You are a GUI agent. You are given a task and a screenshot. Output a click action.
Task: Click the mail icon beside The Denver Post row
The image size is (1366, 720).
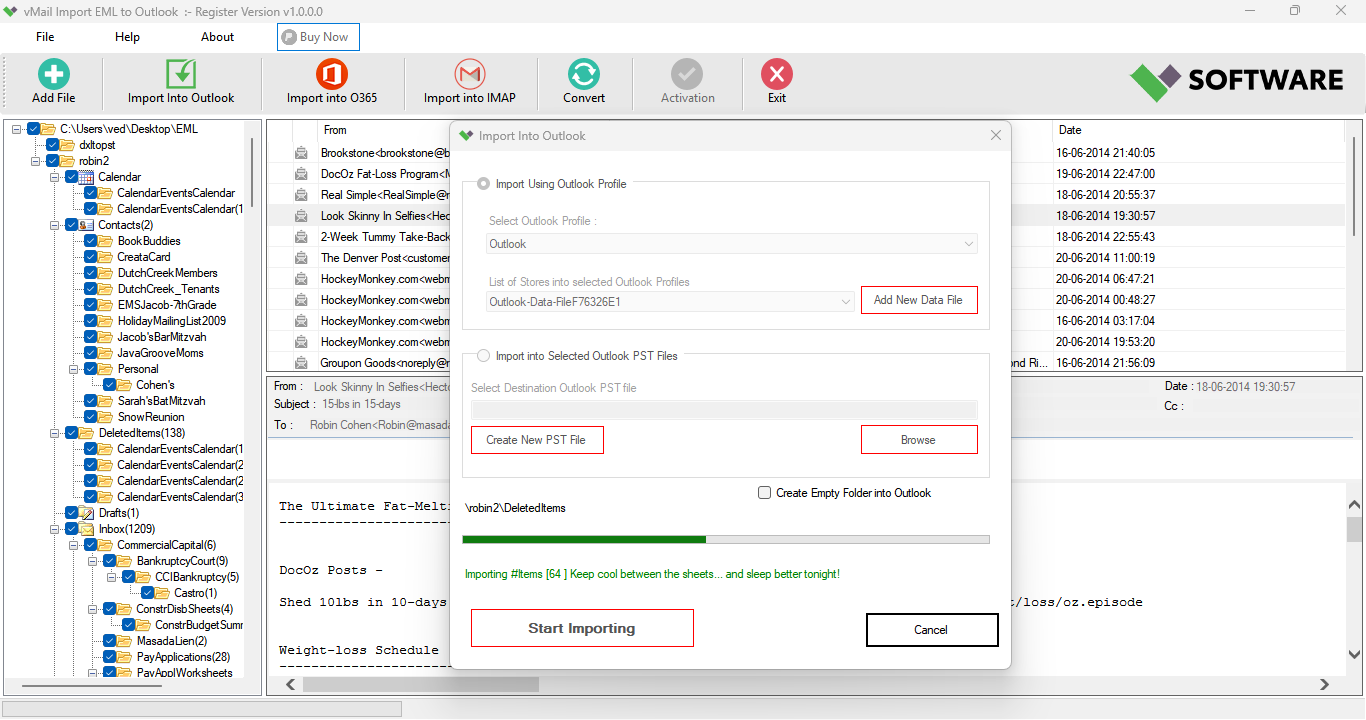click(300, 258)
